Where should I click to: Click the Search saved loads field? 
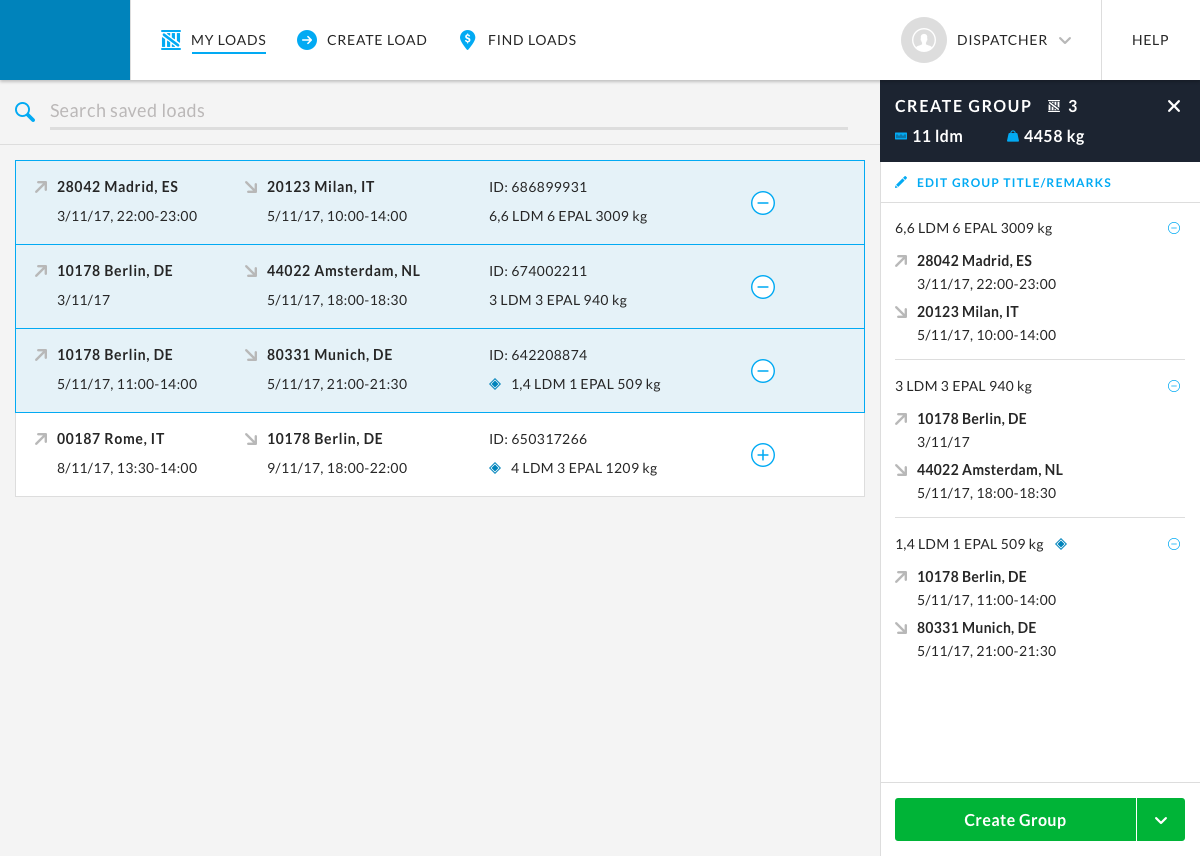[x=449, y=111]
